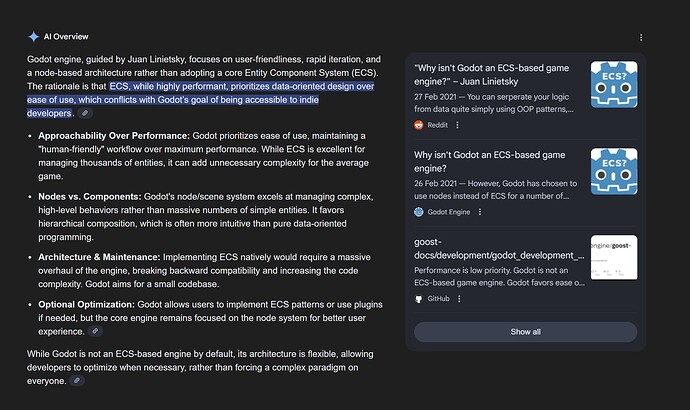
Task: Open the AI Overview three-dot options menu
Action: coord(641,37)
